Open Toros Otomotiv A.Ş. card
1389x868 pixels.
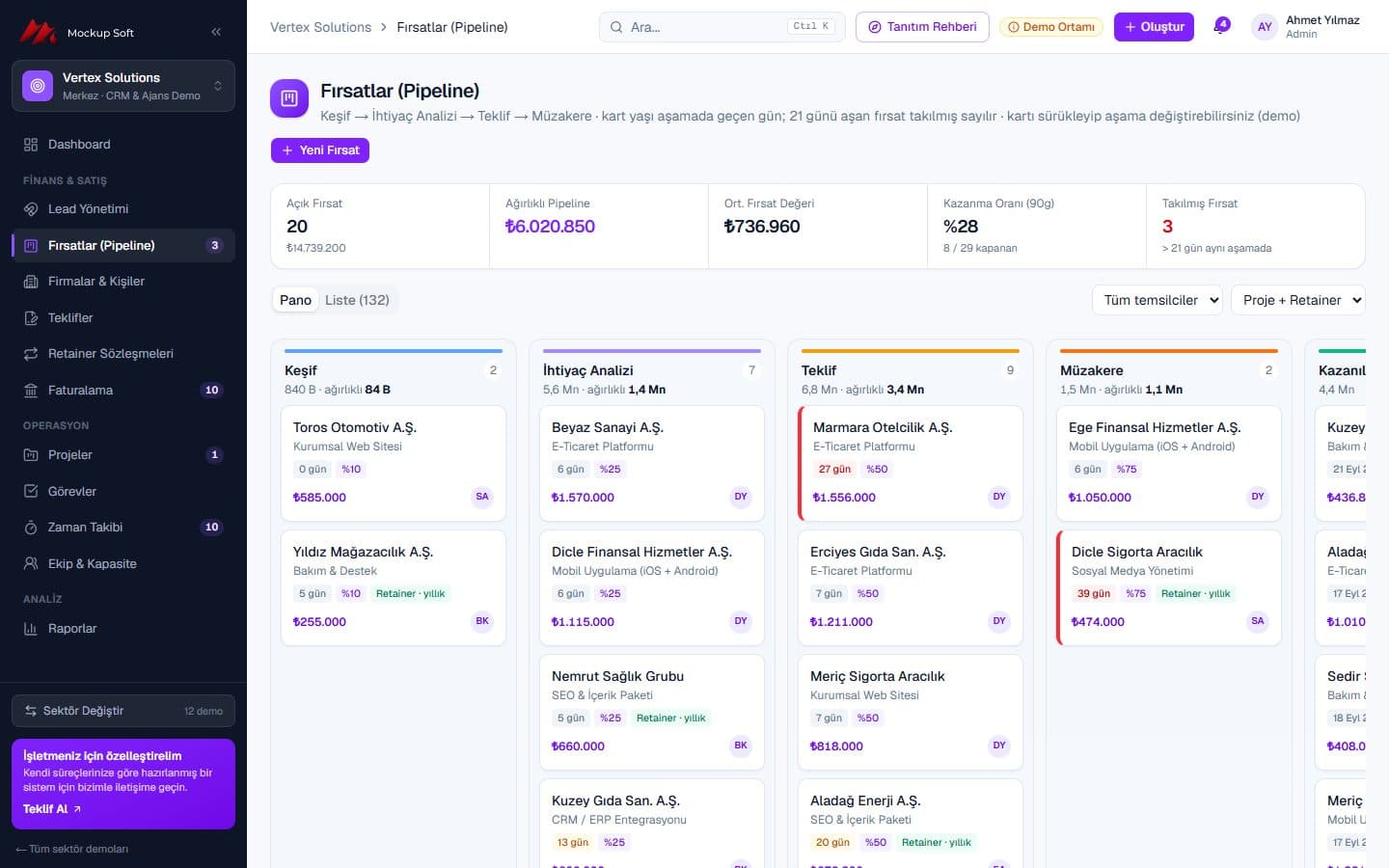pyautogui.click(x=394, y=463)
